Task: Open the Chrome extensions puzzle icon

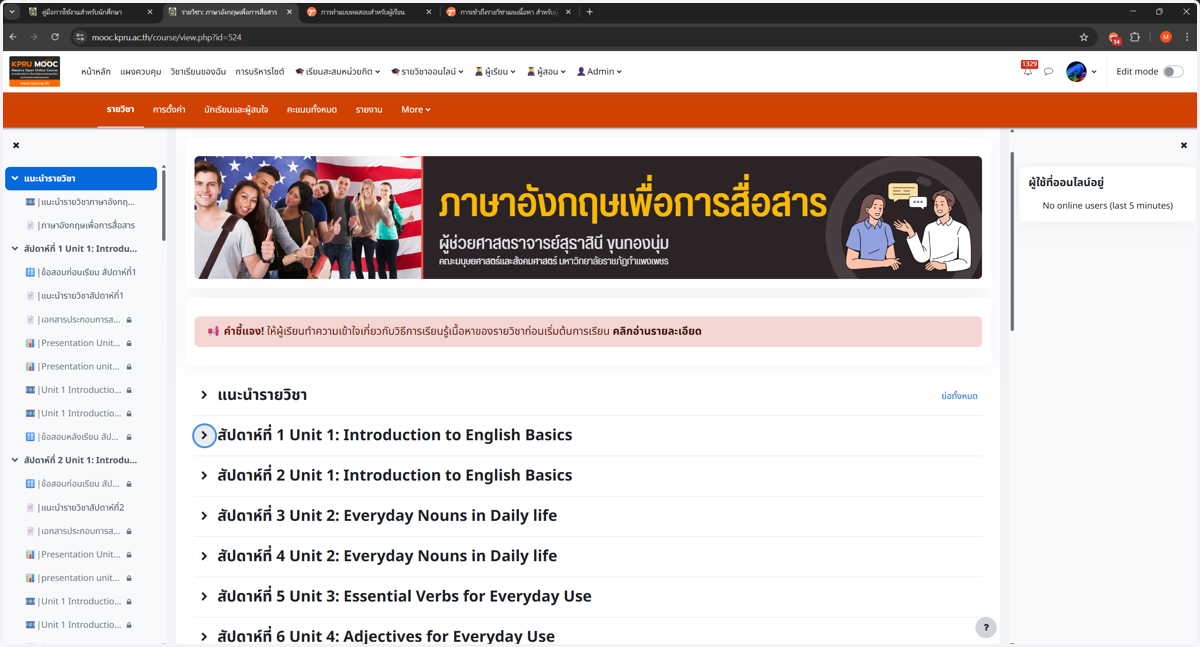Action: pos(1135,37)
